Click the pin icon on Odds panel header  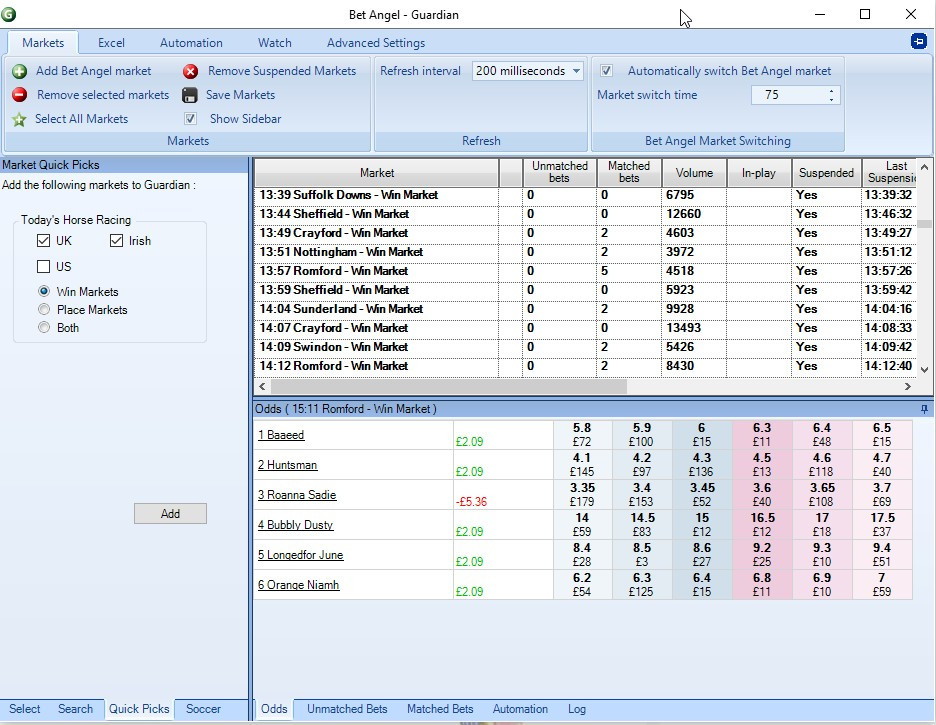coord(924,409)
